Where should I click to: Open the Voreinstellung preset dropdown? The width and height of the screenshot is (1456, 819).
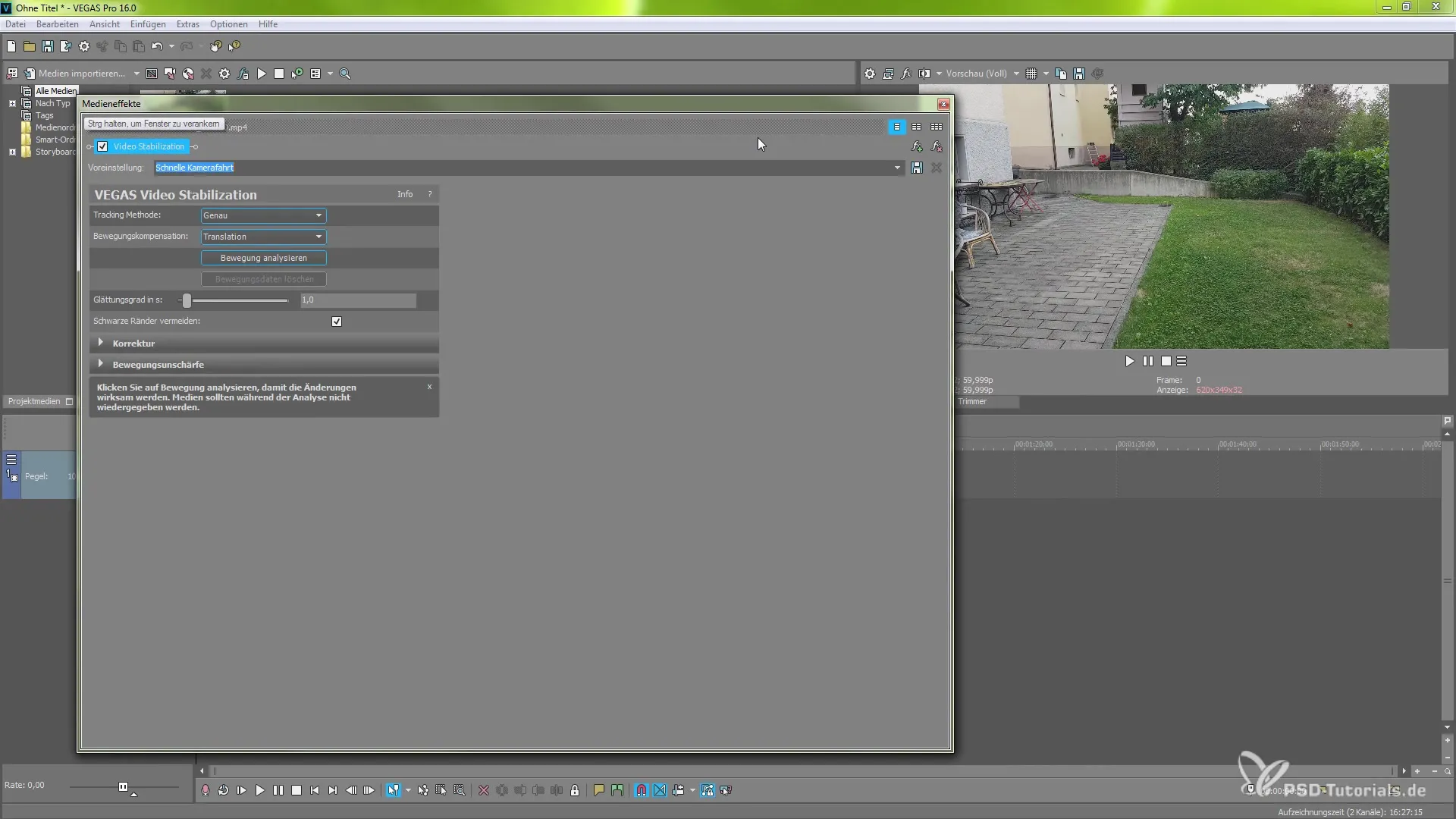tap(897, 168)
